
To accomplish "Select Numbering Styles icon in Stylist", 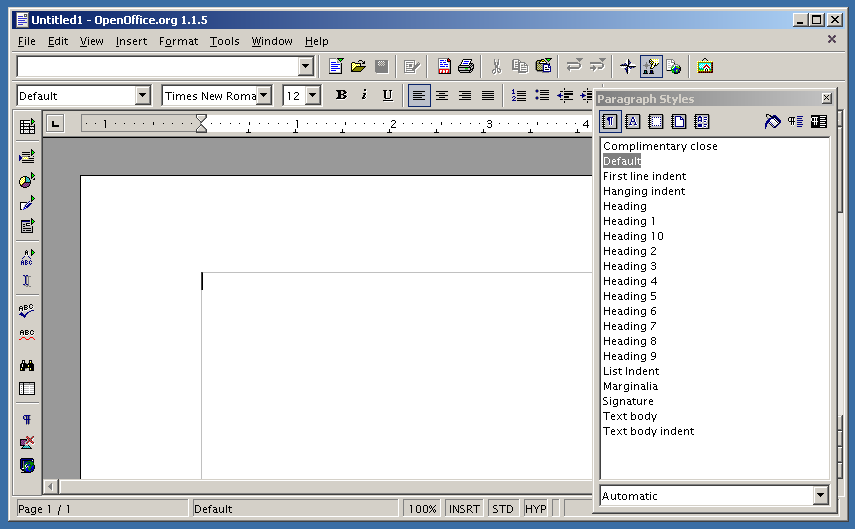I will pyautogui.click(x=702, y=121).
